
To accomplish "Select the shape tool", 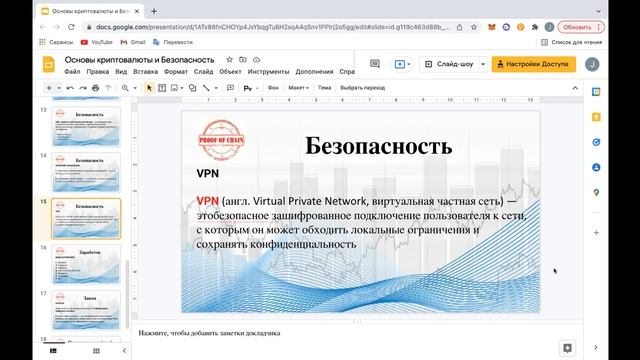I will point(193,88).
